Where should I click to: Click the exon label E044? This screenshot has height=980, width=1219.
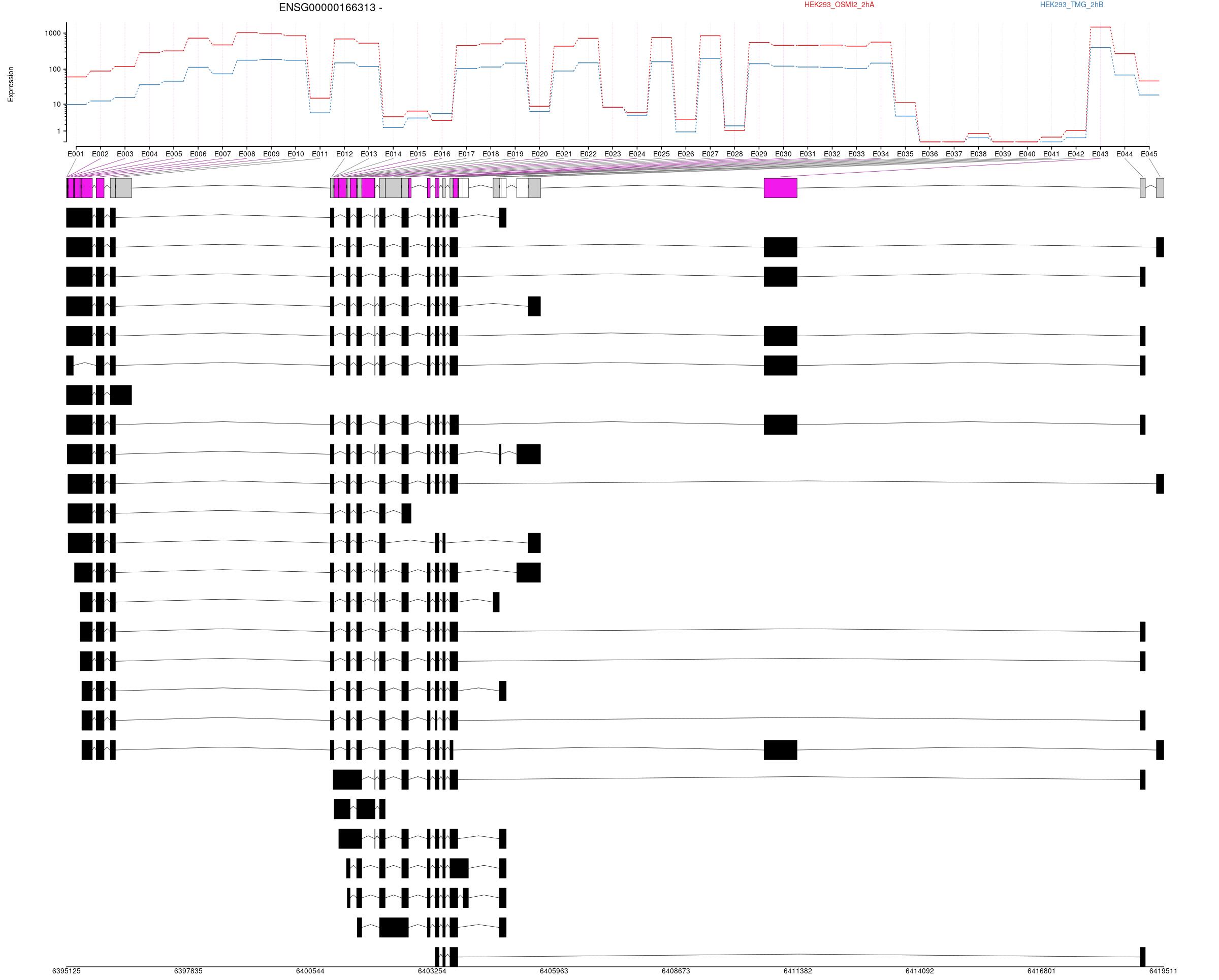(1125, 154)
